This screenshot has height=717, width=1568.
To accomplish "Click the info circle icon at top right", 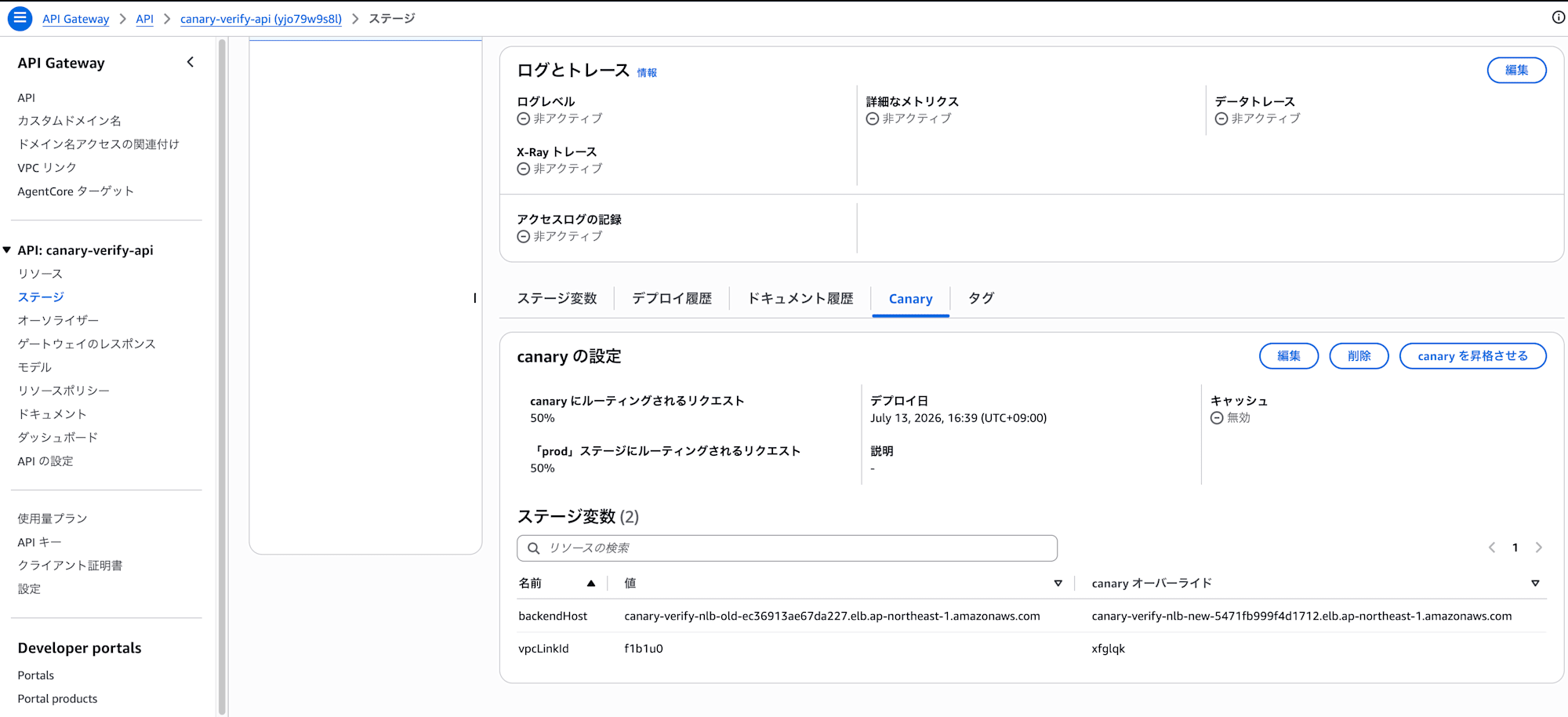I will [x=1559, y=17].
